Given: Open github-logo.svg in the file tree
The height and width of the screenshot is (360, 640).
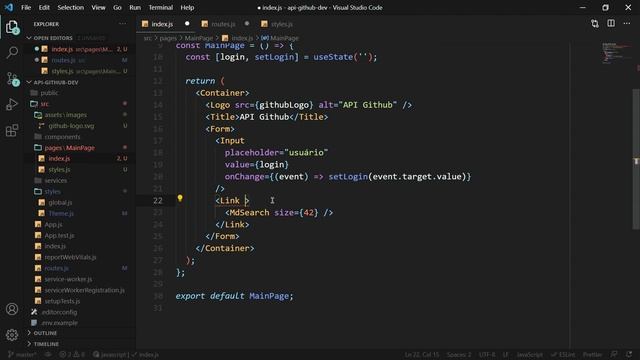Looking at the screenshot, I should pos(71,126).
